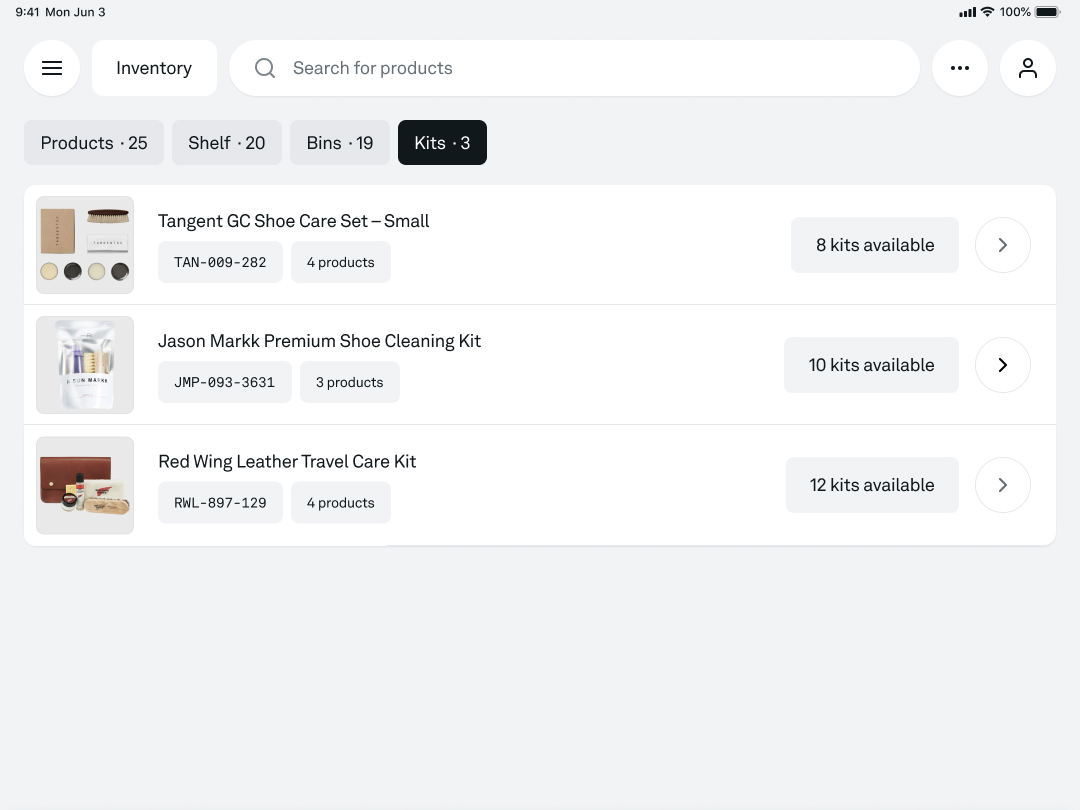The image size is (1080, 810).
Task: Tap the 9:41 time in the status bar
Action: point(28,12)
